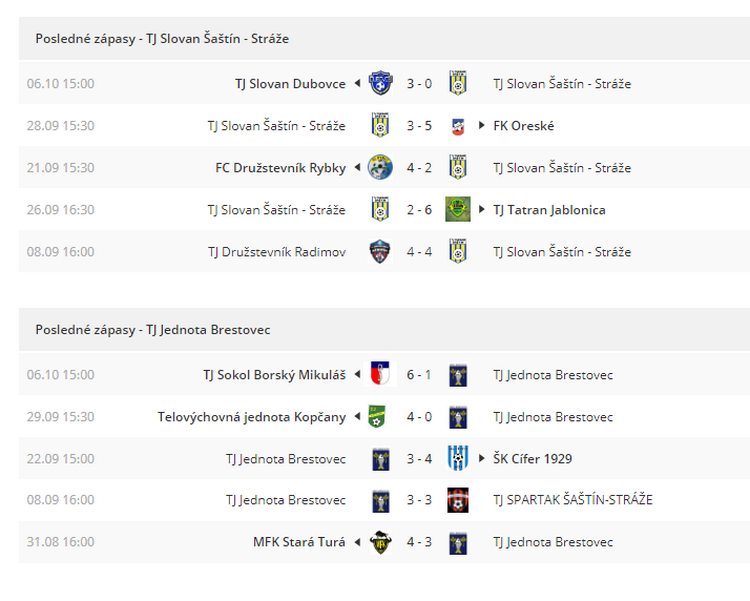Click the TJ Slovan Dubovce club crest
The height and width of the screenshot is (601, 750).
coord(381,83)
